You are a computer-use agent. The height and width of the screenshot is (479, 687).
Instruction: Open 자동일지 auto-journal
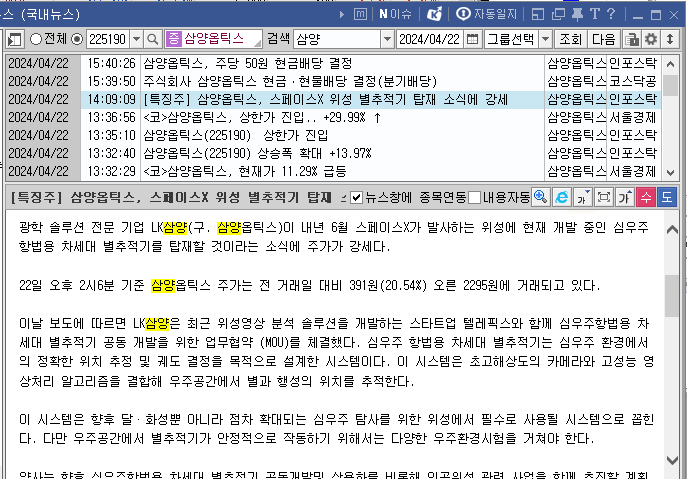click(x=486, y=14)
